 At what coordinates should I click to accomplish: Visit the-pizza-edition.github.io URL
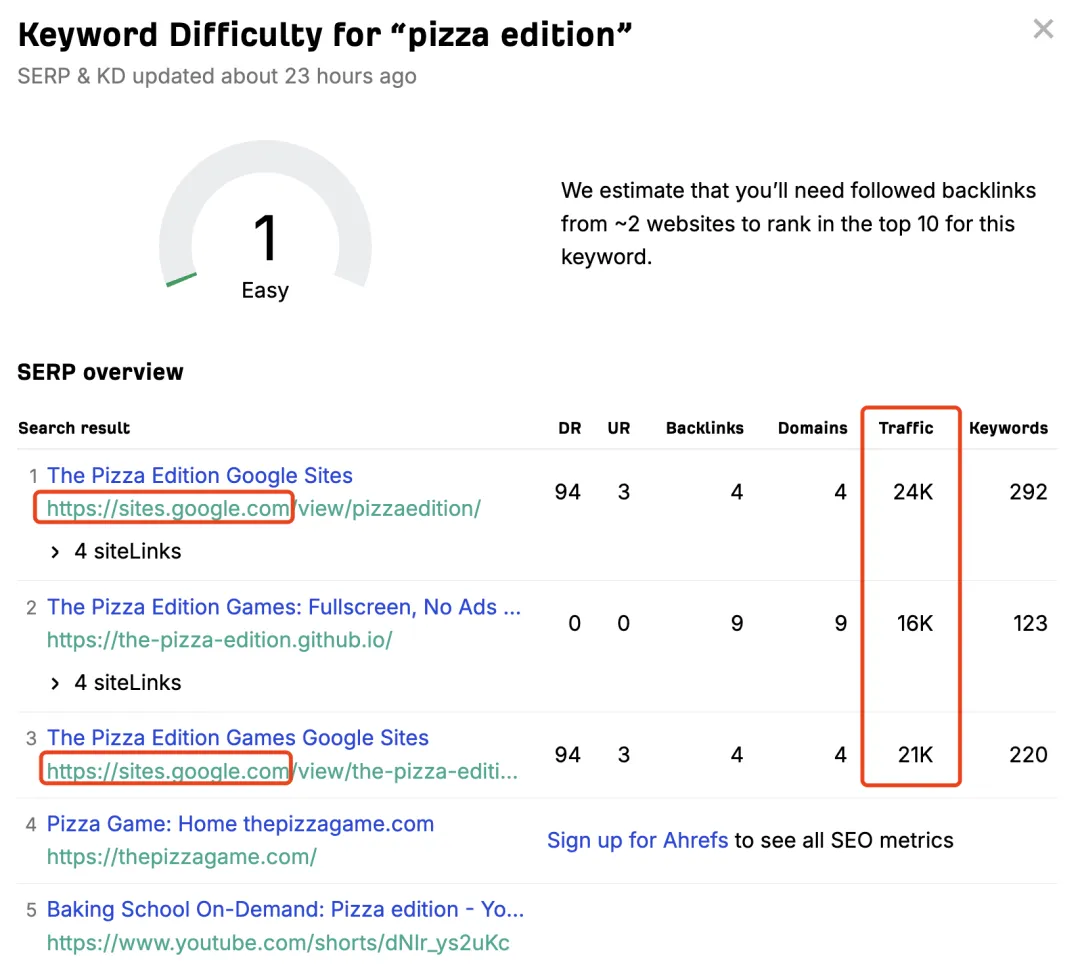coord(219,639)
